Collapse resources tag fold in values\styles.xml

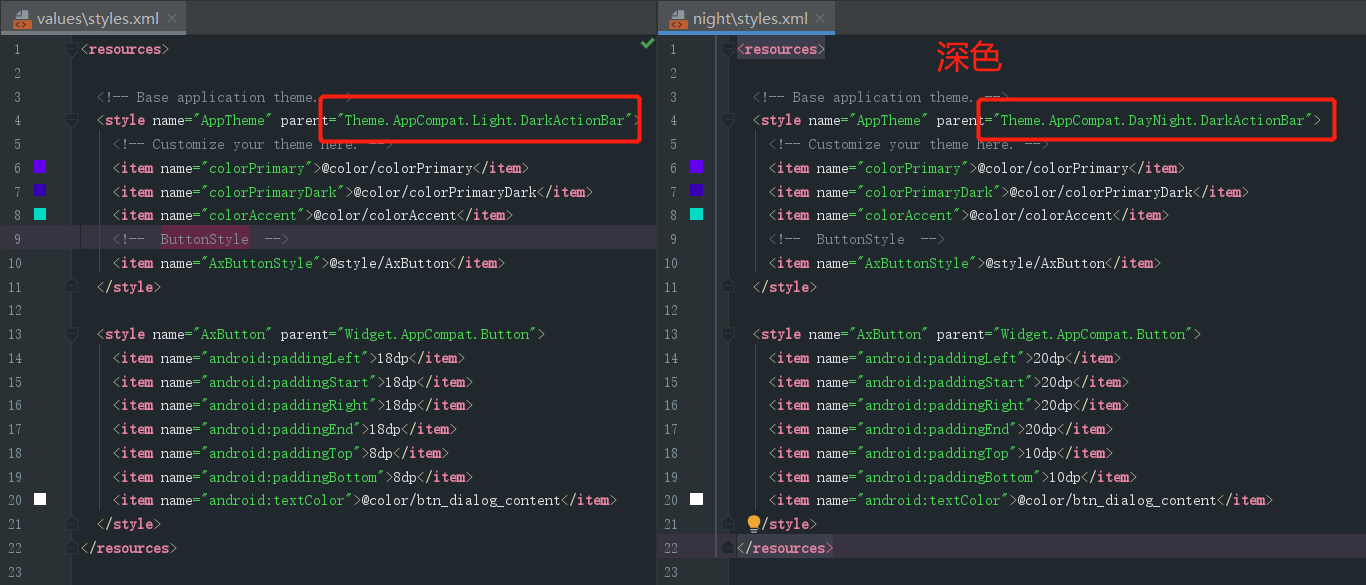(x=71, y=49)
